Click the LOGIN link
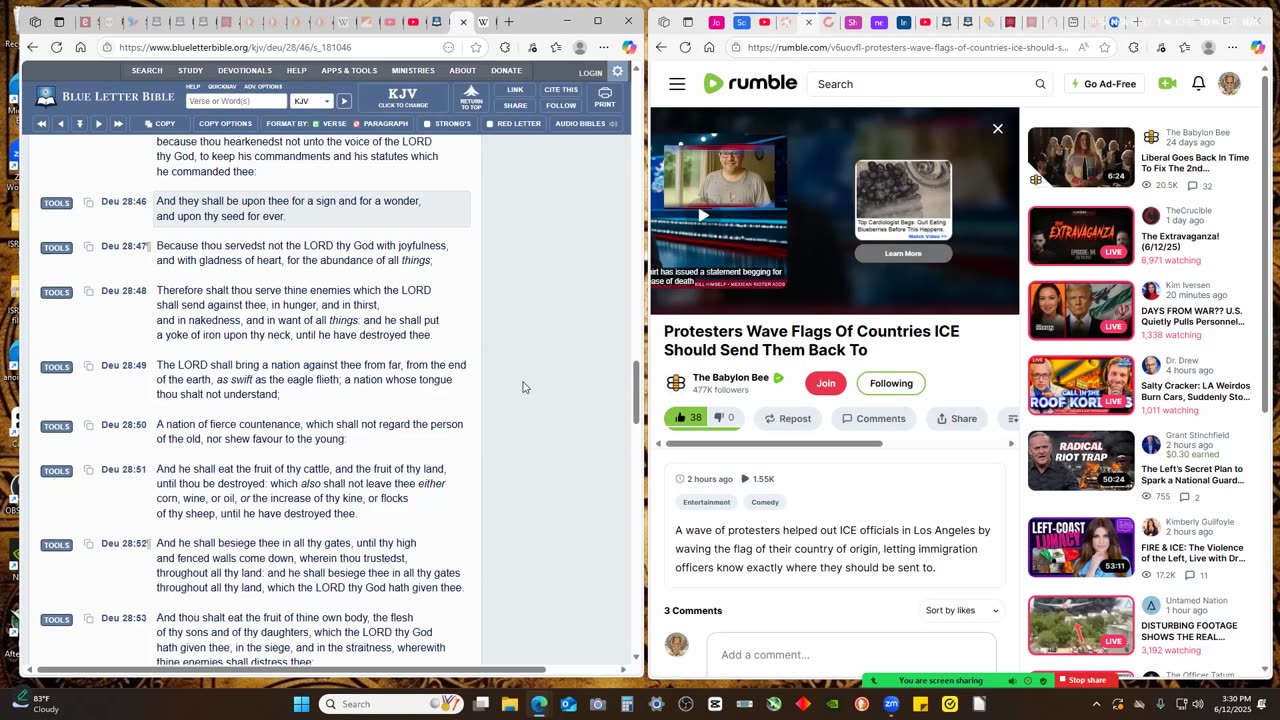Screen dimensions: 1280x720 point(590,73)
